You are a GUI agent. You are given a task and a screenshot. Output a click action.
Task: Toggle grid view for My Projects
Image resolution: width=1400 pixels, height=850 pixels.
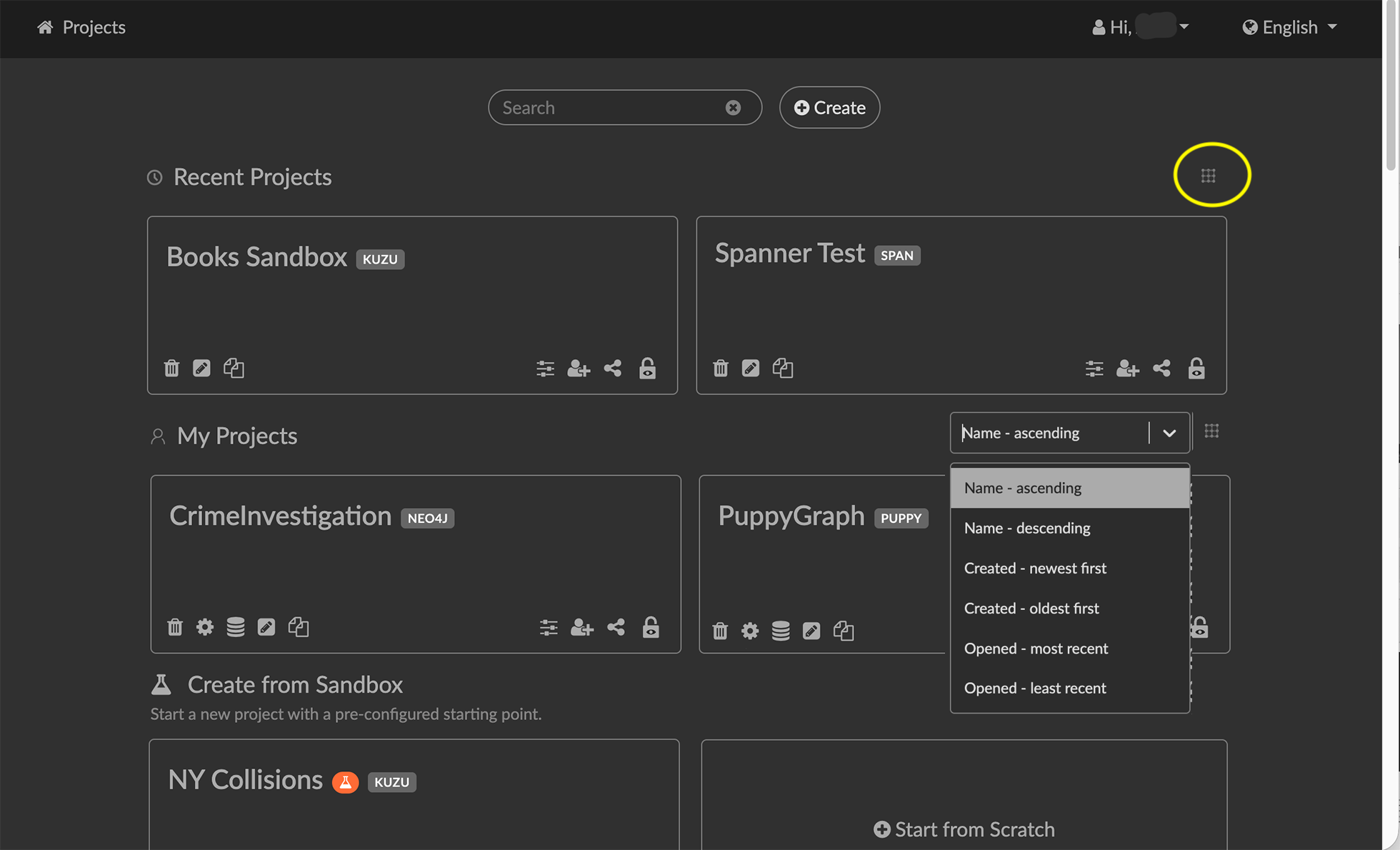[1211, 431]
